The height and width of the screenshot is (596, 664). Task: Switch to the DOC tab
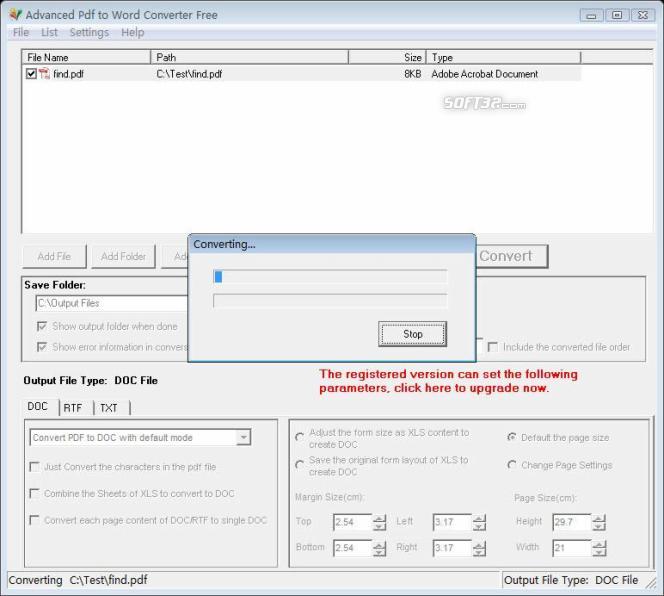tap(37, 406)
